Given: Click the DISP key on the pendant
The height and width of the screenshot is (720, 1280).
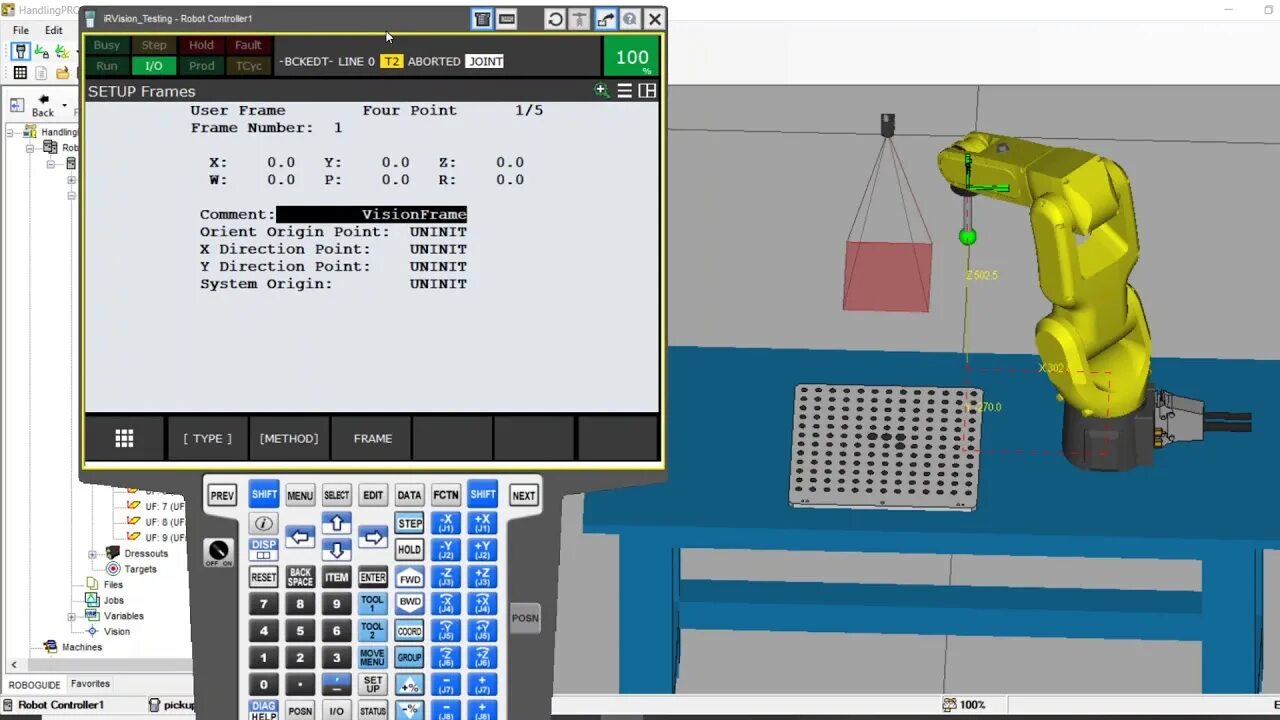Looking at the screenshot, I should [x=263, y=550].
